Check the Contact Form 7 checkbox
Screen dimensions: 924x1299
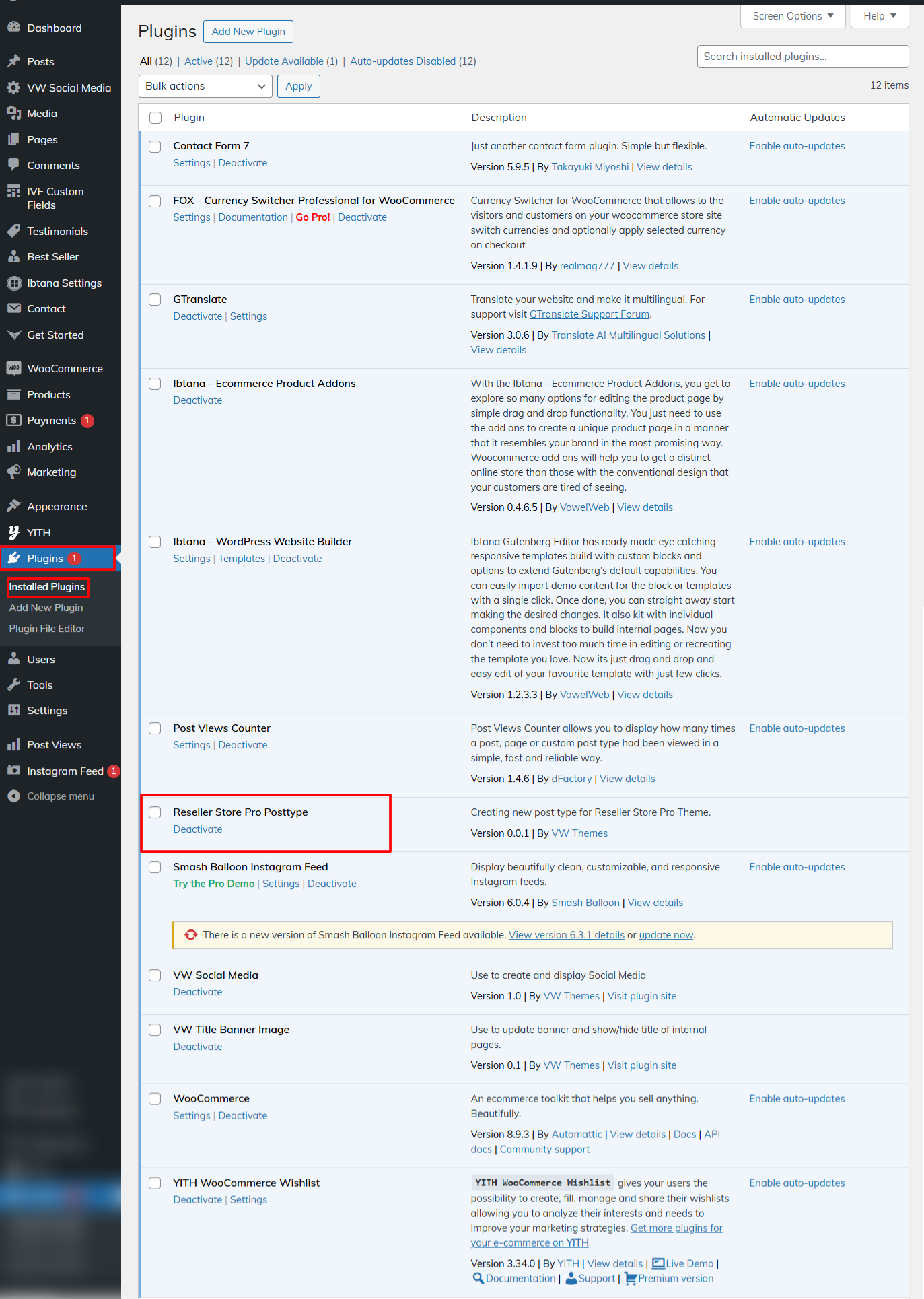pyautogui.click(x=155, y=146)
